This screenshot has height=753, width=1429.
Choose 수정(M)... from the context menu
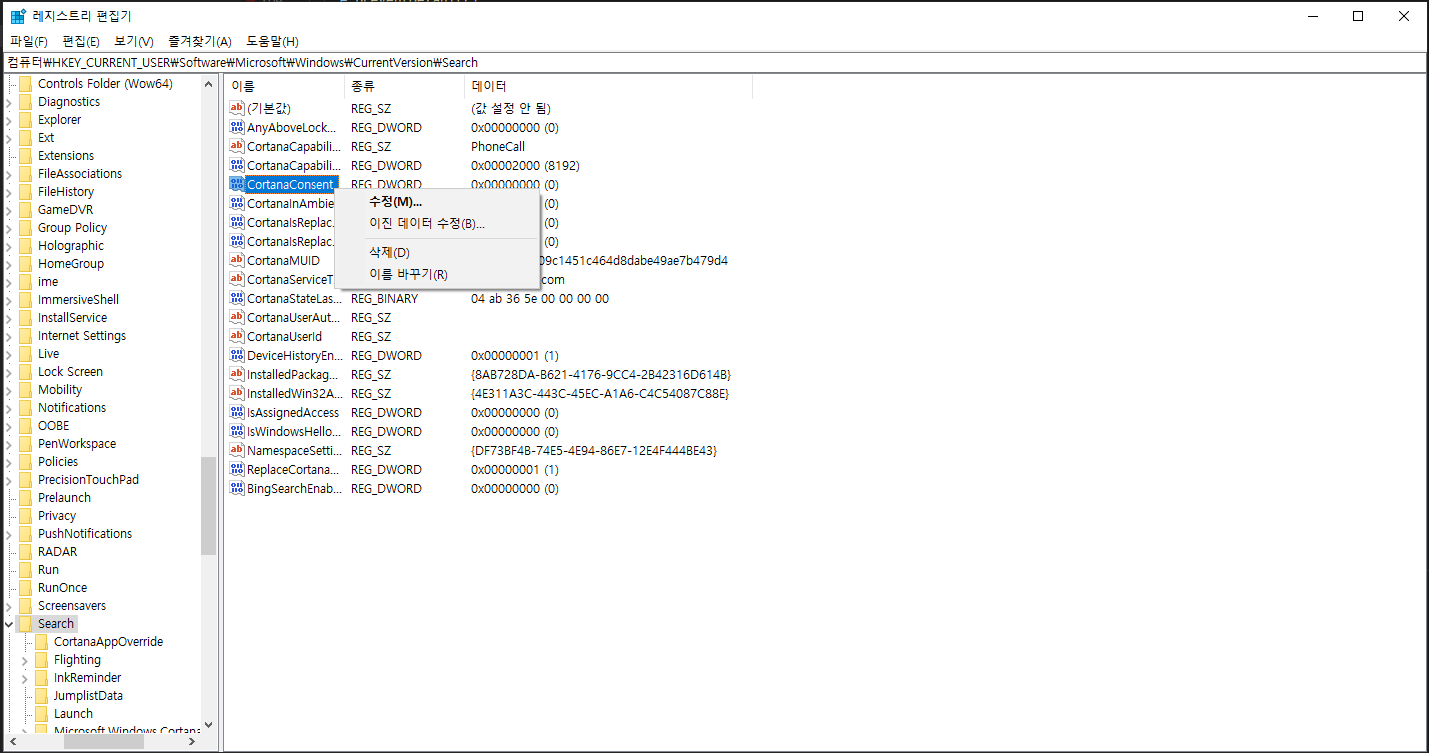(437, 202)
